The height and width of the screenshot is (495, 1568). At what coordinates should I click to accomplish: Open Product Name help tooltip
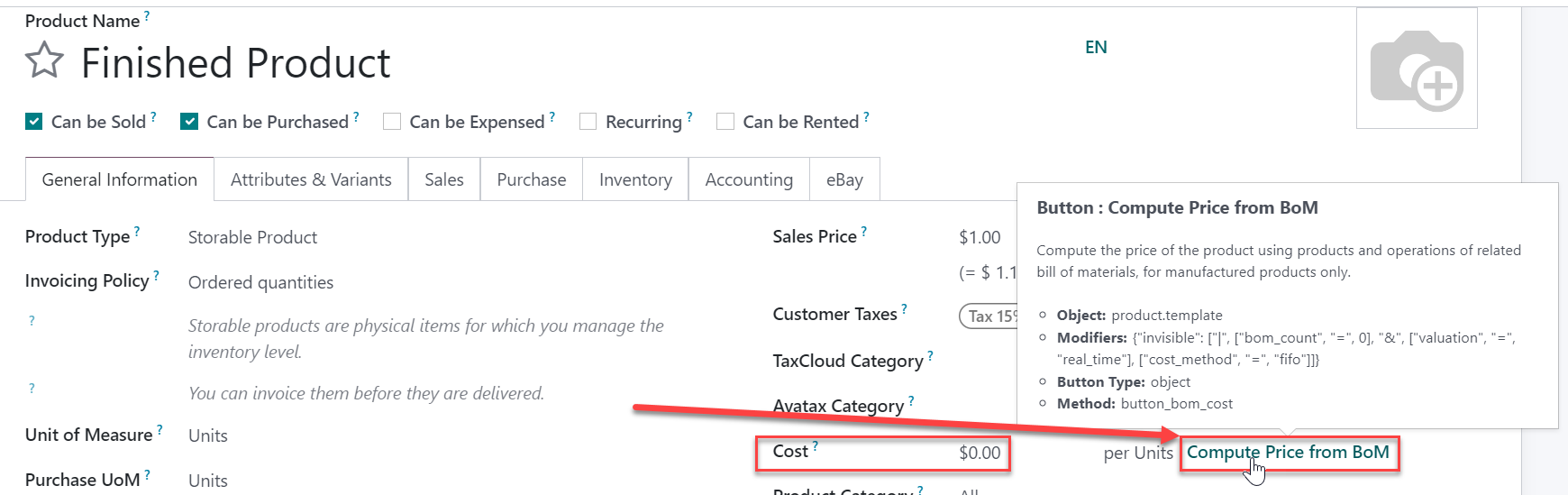coord(147,15)
